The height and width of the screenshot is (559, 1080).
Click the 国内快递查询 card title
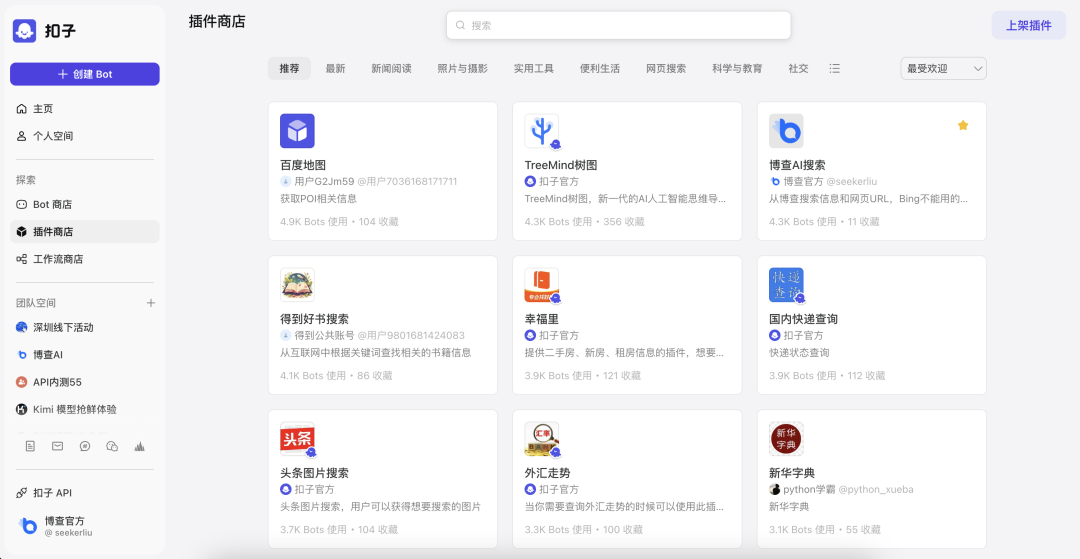tap(803, 319)
